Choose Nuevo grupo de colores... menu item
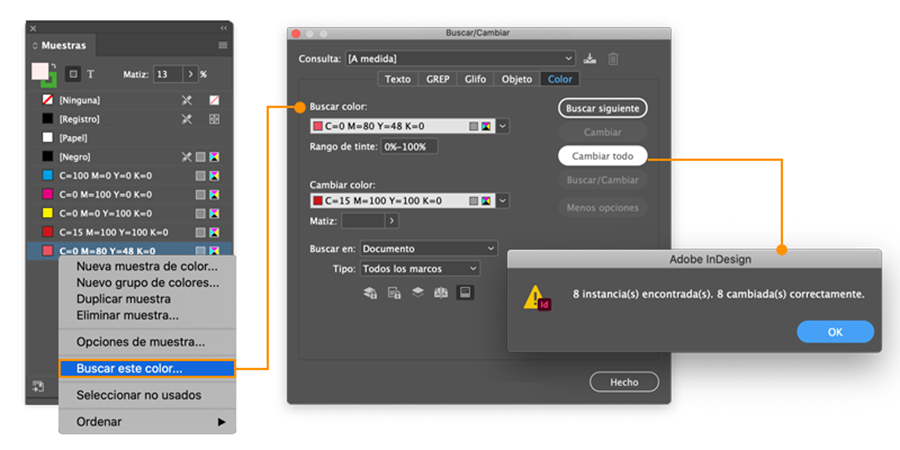Image resolution: width=900 pixels, height=450 pixels. (x=147, y=282)
